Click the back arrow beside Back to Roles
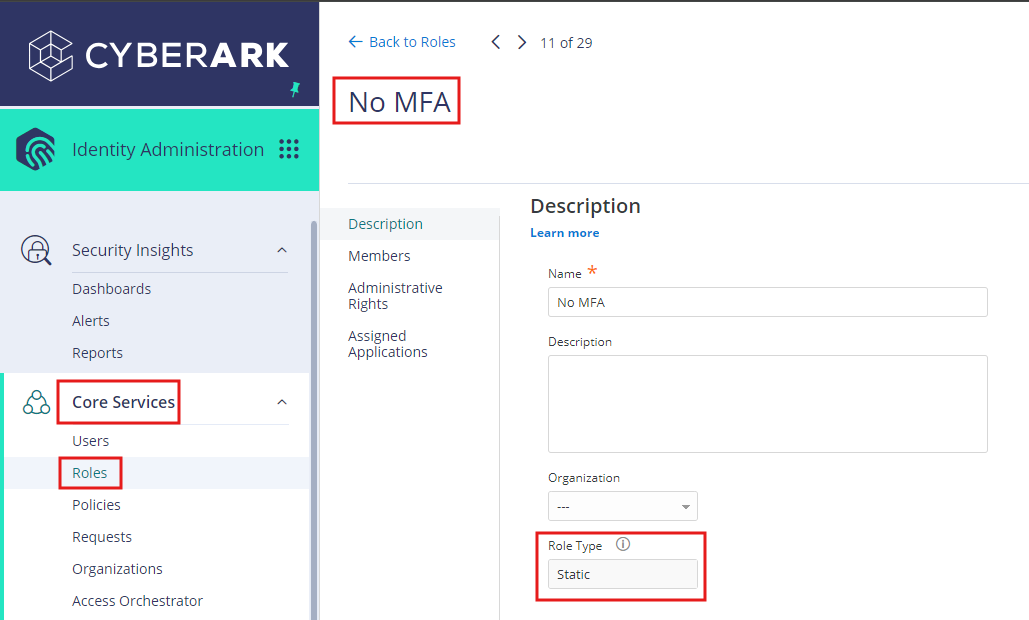 click(x=355, y=41)
